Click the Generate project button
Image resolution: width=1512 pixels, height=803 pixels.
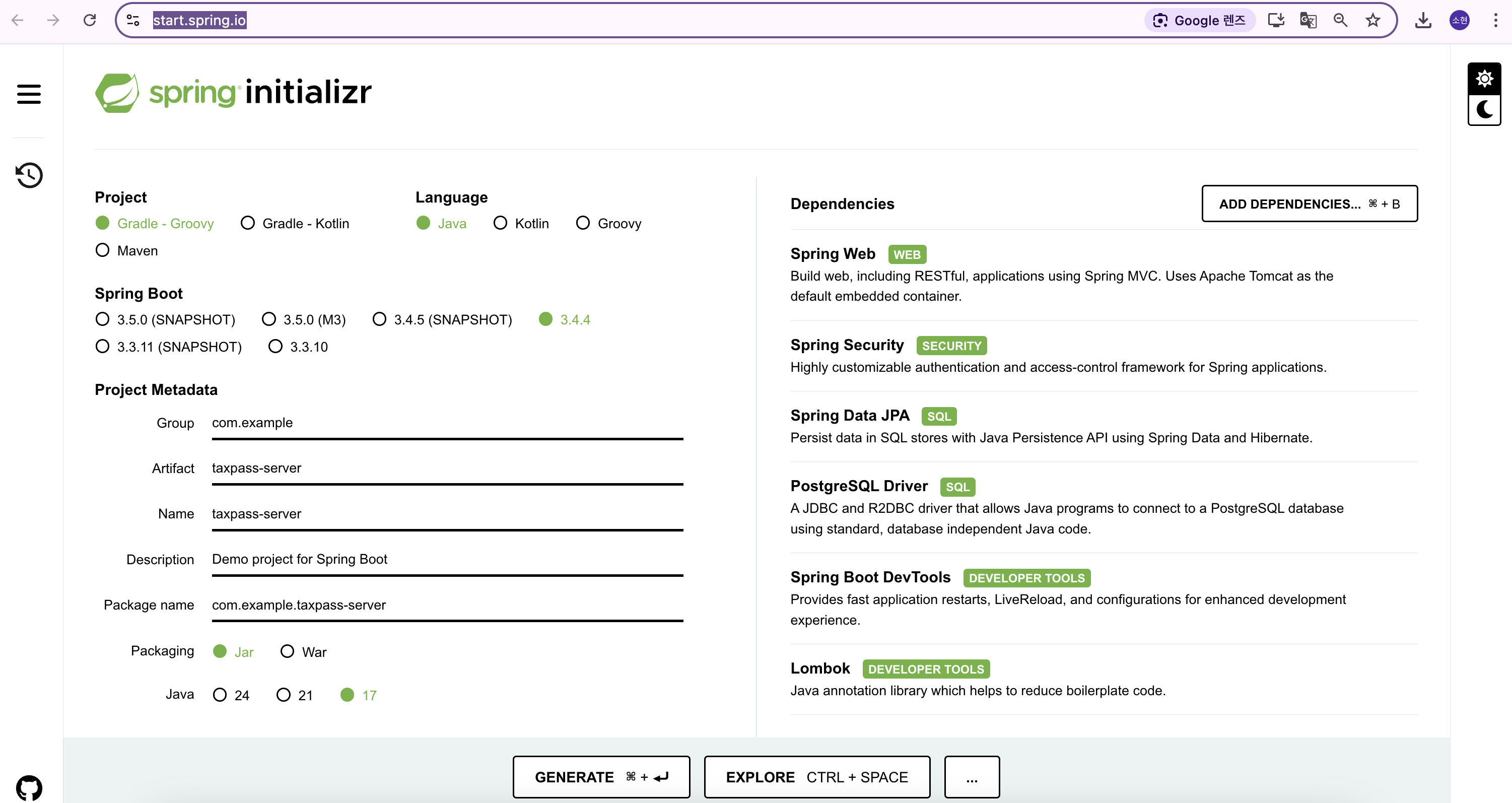pos(601,777)
